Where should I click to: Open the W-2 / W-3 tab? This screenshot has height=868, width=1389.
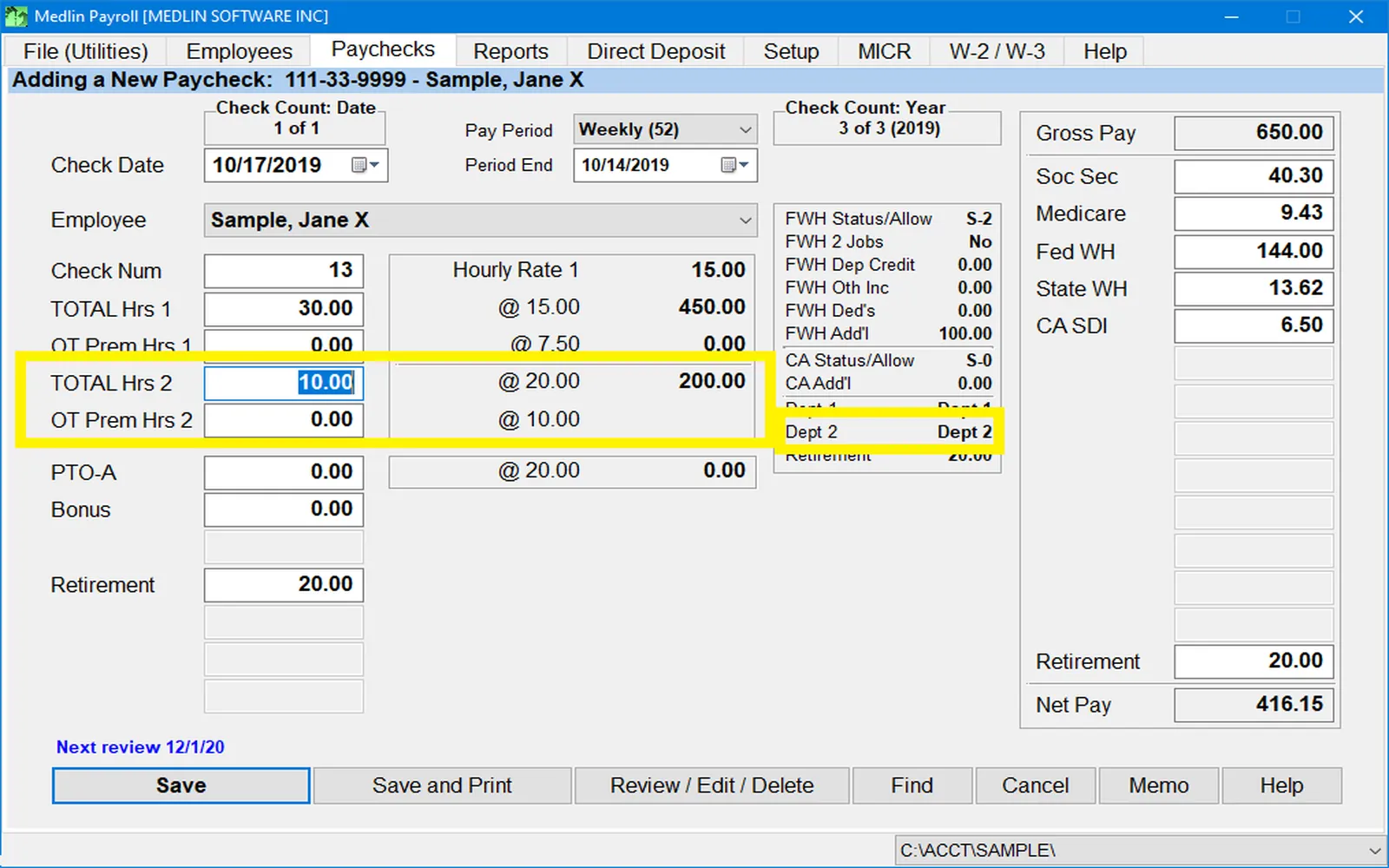(x=997, y=51)
